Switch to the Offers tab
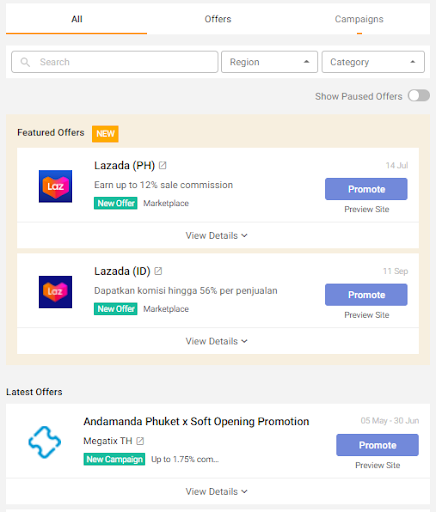Viewport: 436px width, 512px height. (218, 19)
